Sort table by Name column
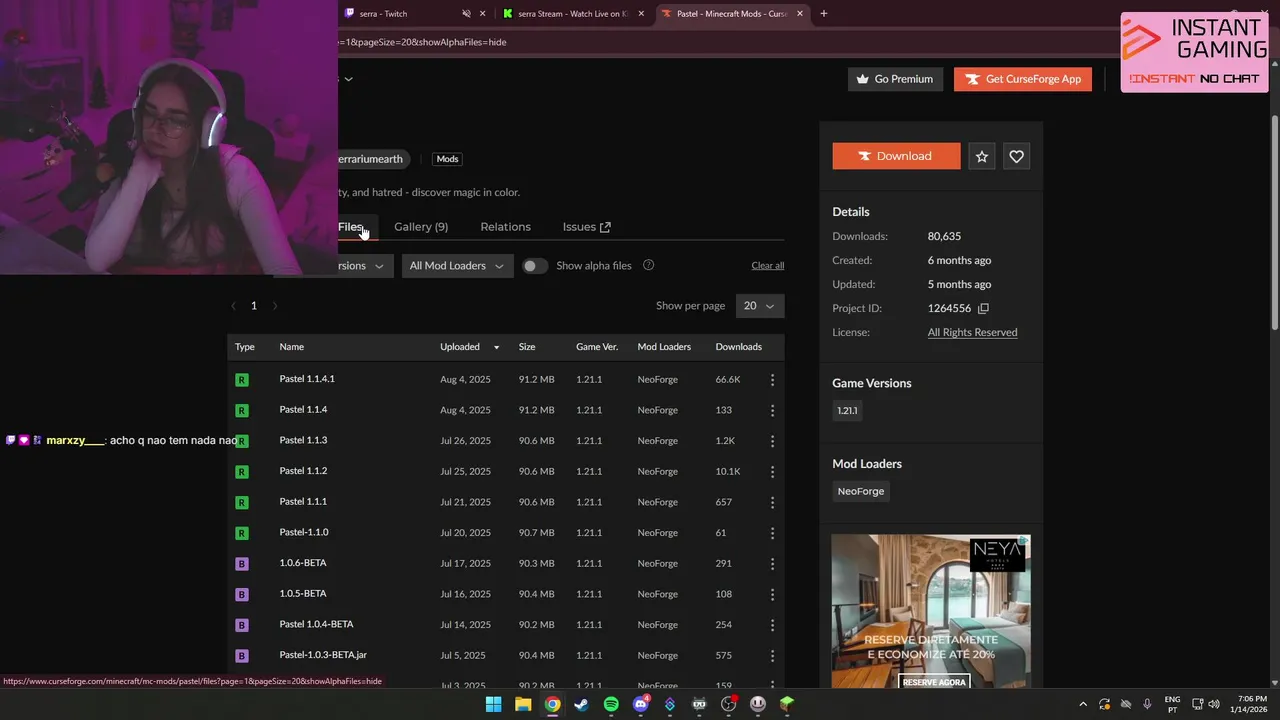Image resolution: width=1280 pixels, height=720 pixels. click(x=291, y=347)
